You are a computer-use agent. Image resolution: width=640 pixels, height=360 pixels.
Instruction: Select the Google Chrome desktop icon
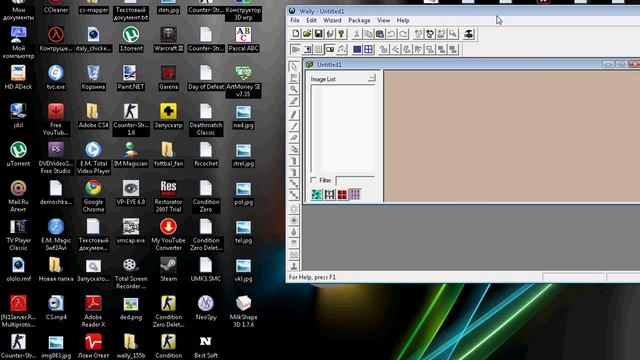[x=93, y=196]
